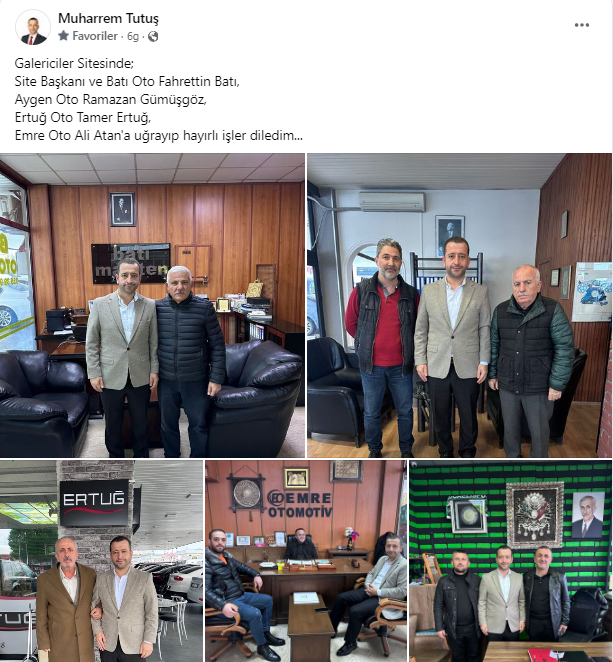Click the black ERTUĞ sign in photo

click(94, 503)
